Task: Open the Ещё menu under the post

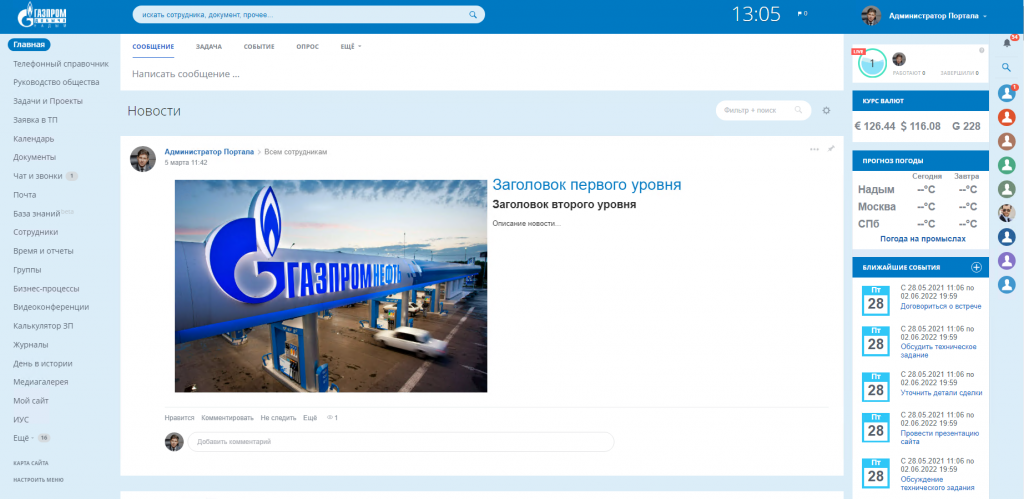Action: [310, 417]
